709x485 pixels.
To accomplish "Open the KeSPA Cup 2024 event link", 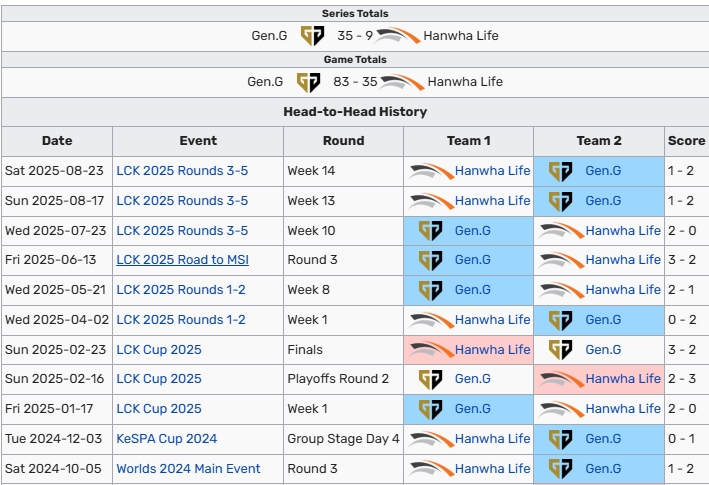I will click(x=166, y=439).
